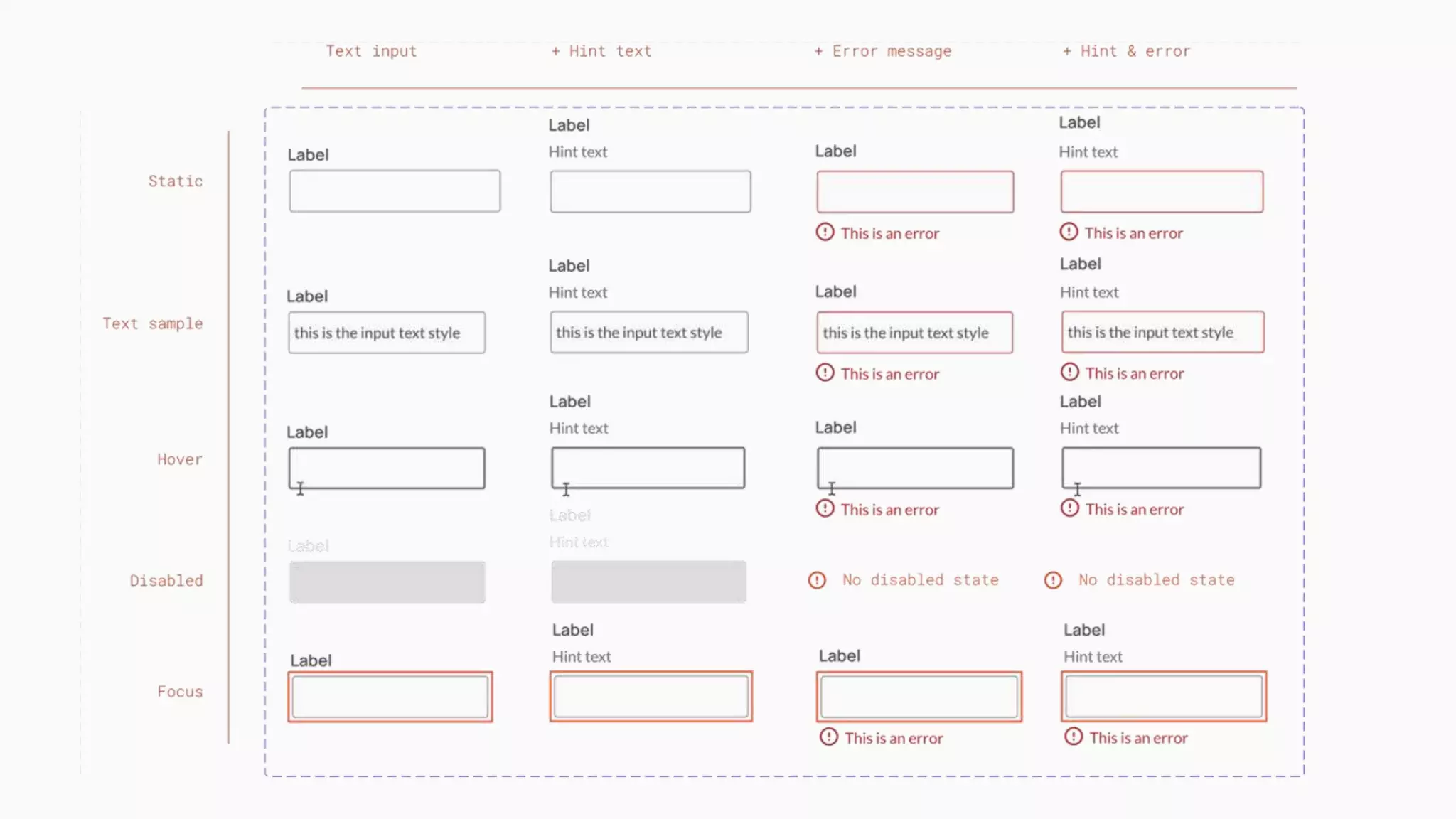
Task: Click warning icon beside first No disabled state
Action: (x=817, y=580)
